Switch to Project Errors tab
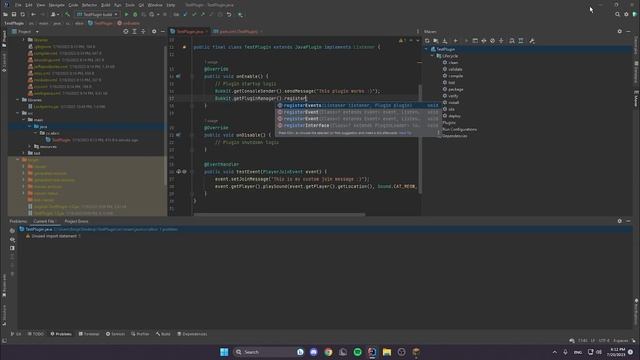The width and height of the screenshot is (640, 360). (76, 221)
